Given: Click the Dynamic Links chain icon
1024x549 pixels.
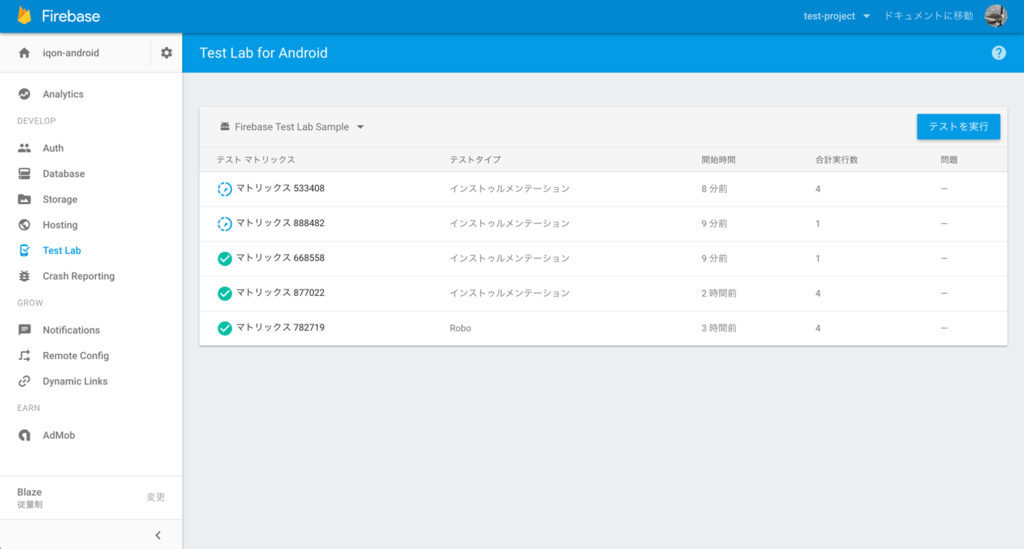Looking at the screenshot, I should tap(24, 381).
